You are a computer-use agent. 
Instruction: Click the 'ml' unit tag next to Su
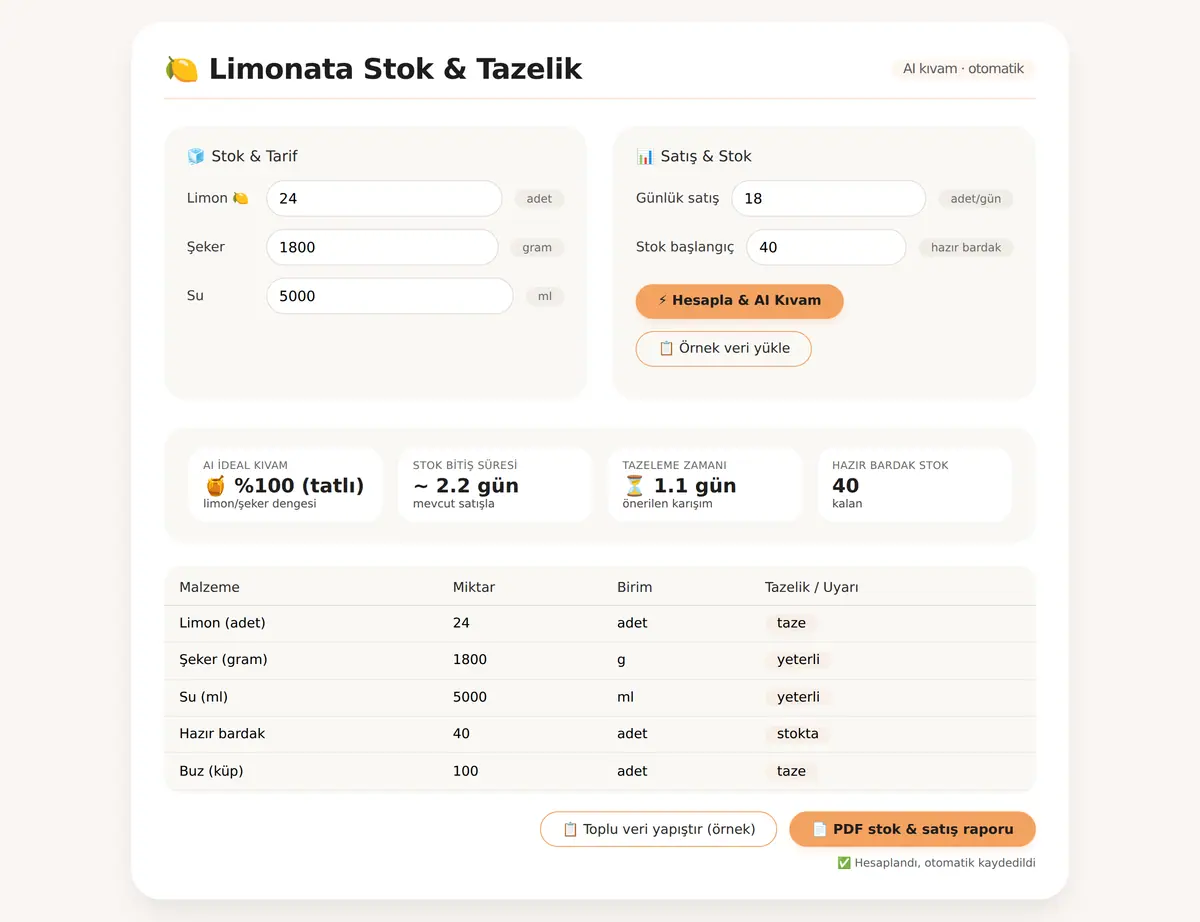point(545,296)
